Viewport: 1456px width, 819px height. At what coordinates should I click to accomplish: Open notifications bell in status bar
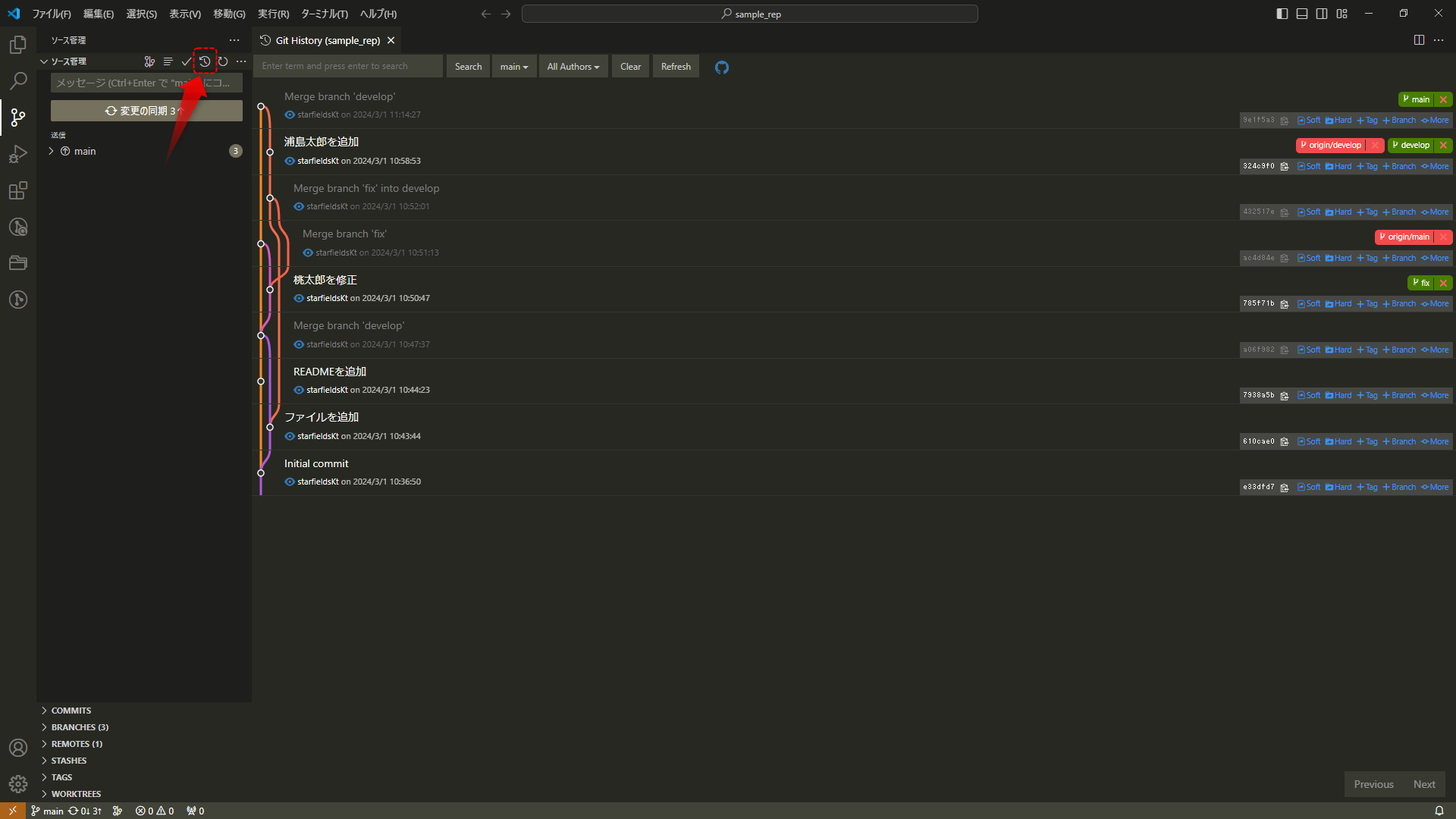tap(1439, 811)
